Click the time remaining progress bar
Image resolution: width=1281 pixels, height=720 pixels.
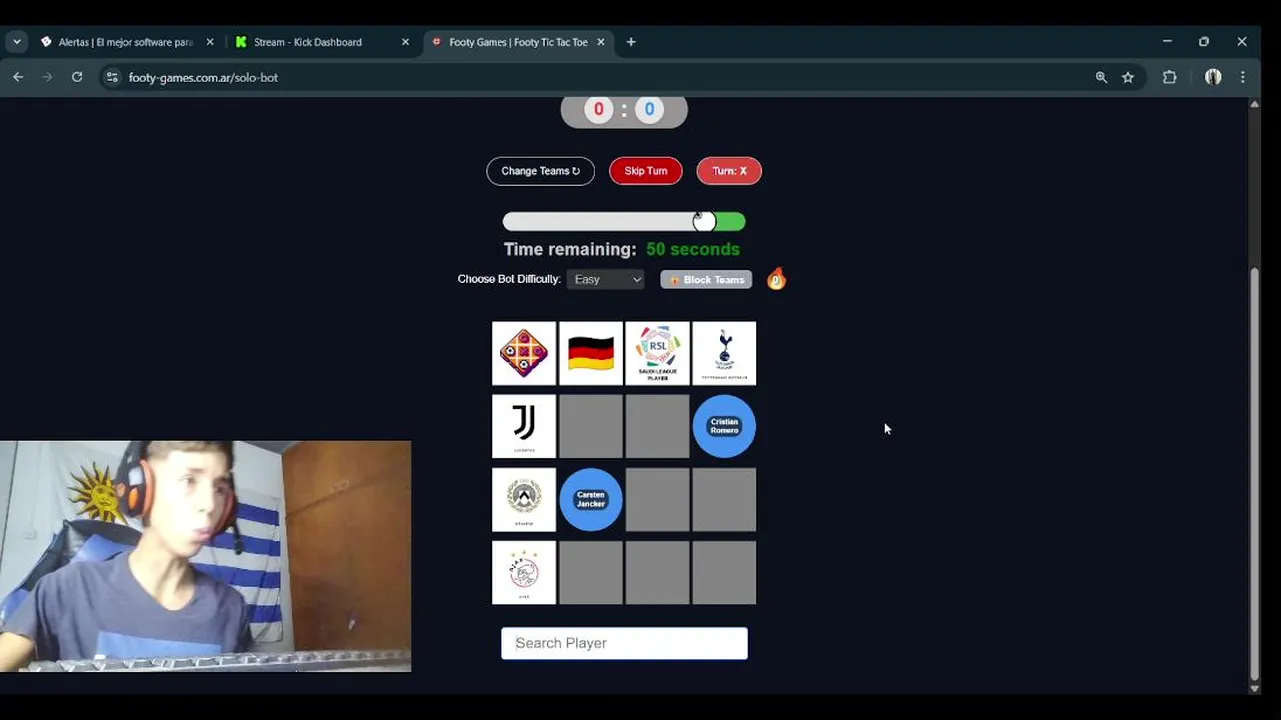pyautogui.click(x=623, y=222)
